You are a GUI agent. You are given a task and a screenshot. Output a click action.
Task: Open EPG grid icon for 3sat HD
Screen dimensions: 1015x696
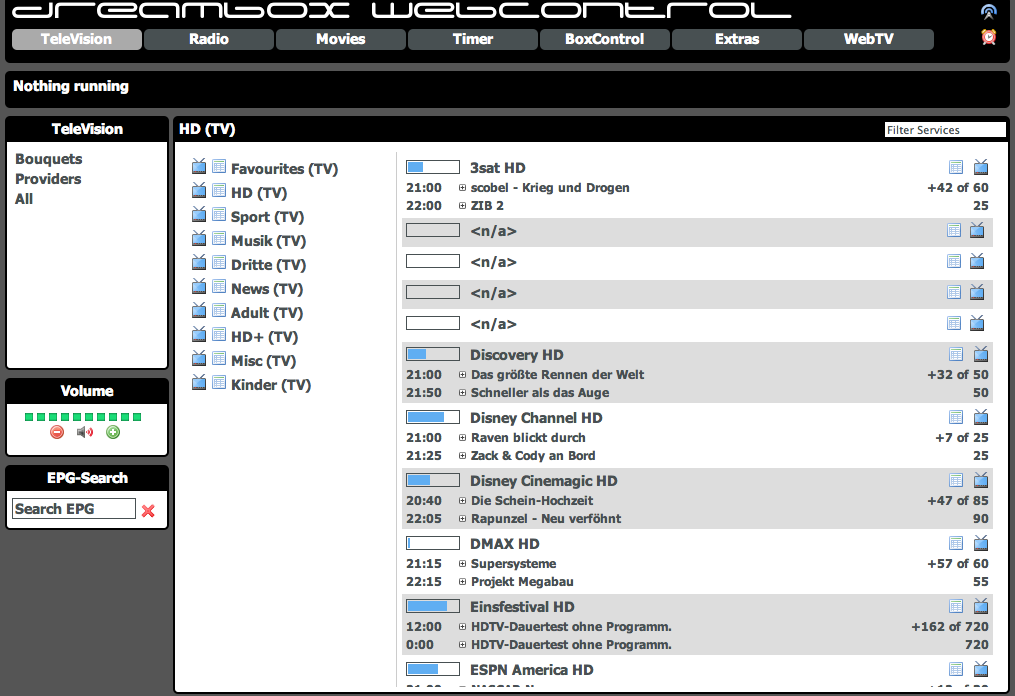click(x=956, y=167)
